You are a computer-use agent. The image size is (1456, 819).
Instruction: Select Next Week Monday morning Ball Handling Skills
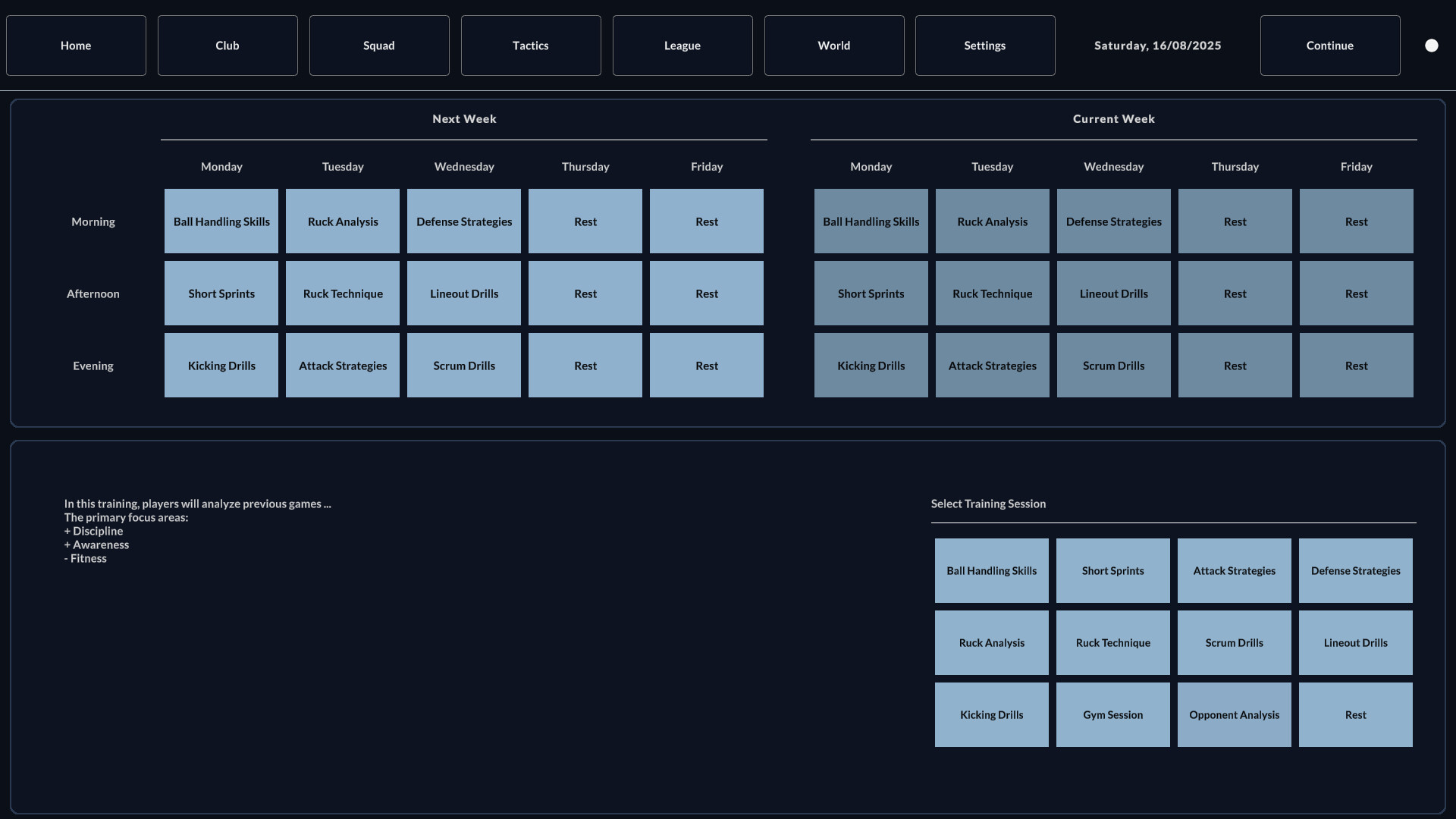tap(221, 221)
